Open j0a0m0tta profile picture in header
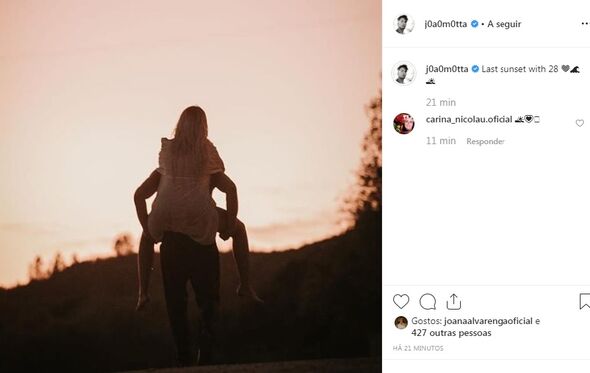 [403, 24]
